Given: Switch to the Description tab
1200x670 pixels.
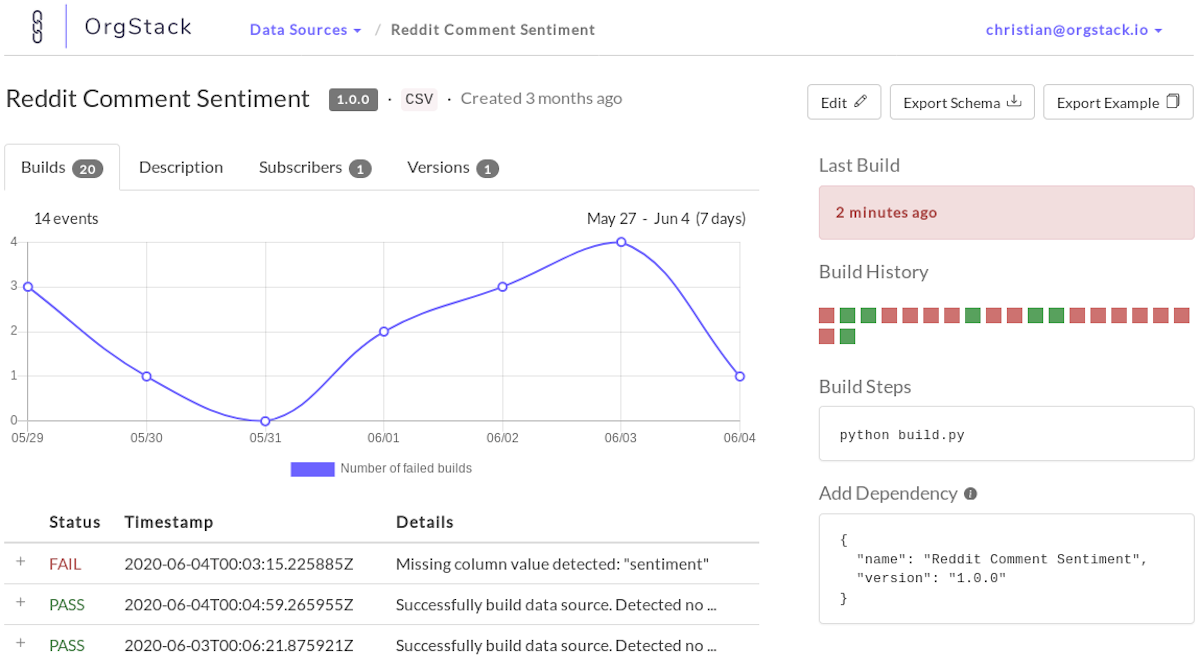Looking at the screenshot, I should coord(181,167).
